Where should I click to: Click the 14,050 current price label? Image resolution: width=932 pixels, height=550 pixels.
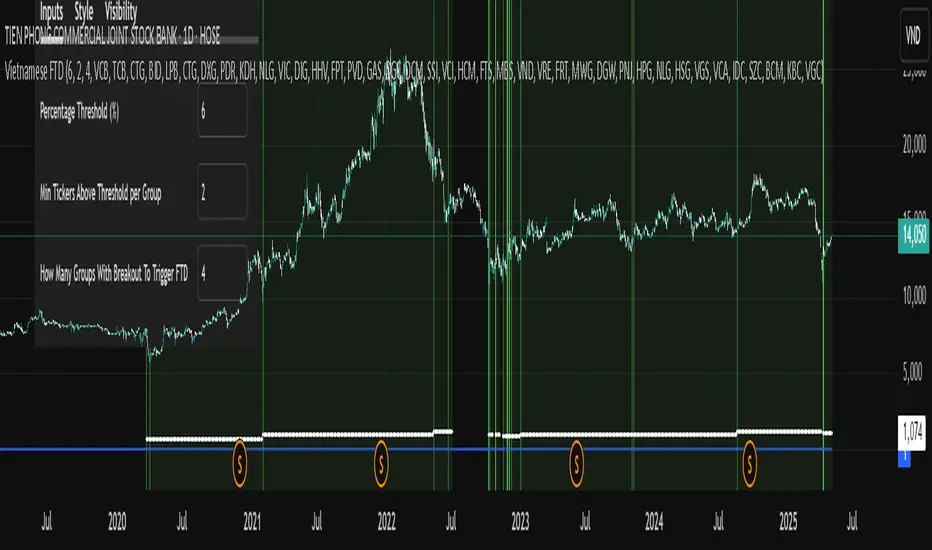pyautogui.click(x=914, y=236)
